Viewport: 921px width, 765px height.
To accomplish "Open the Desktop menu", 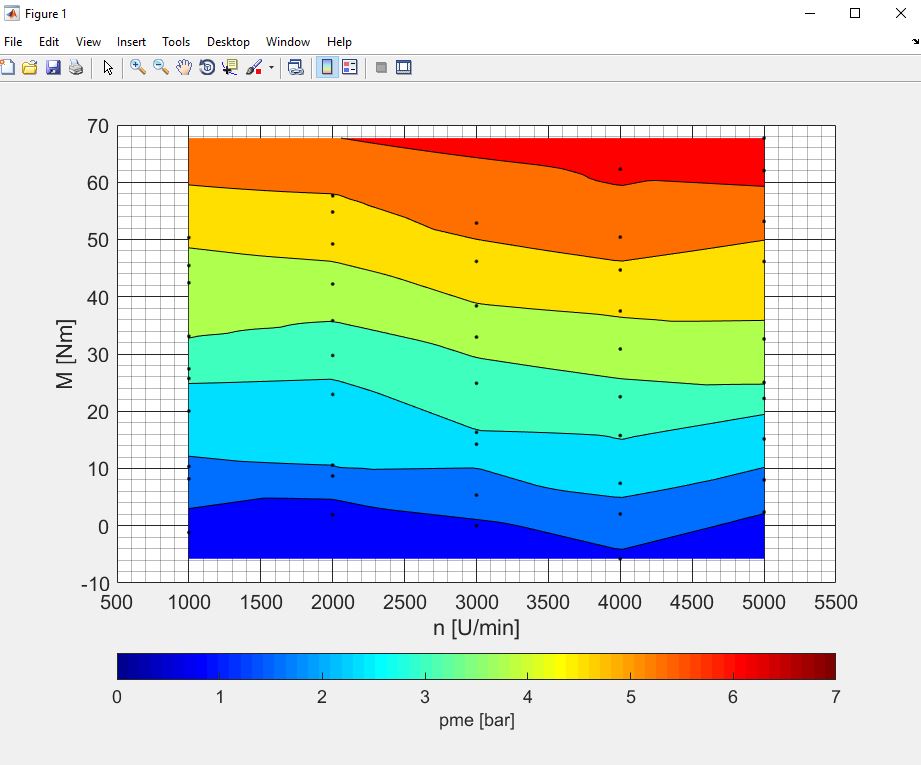I will click(228, 42).
